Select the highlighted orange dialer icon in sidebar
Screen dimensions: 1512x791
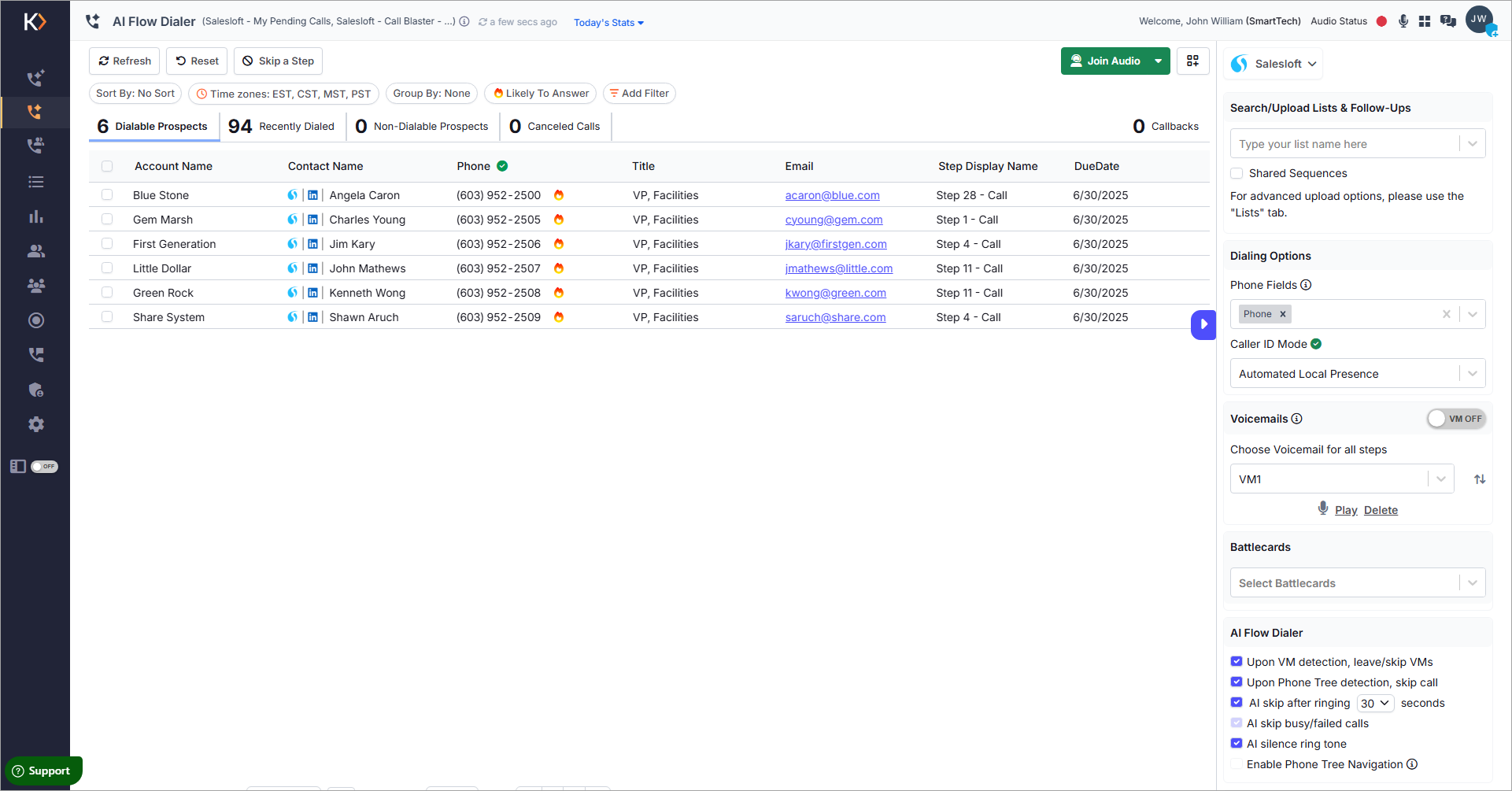point(35,112)
